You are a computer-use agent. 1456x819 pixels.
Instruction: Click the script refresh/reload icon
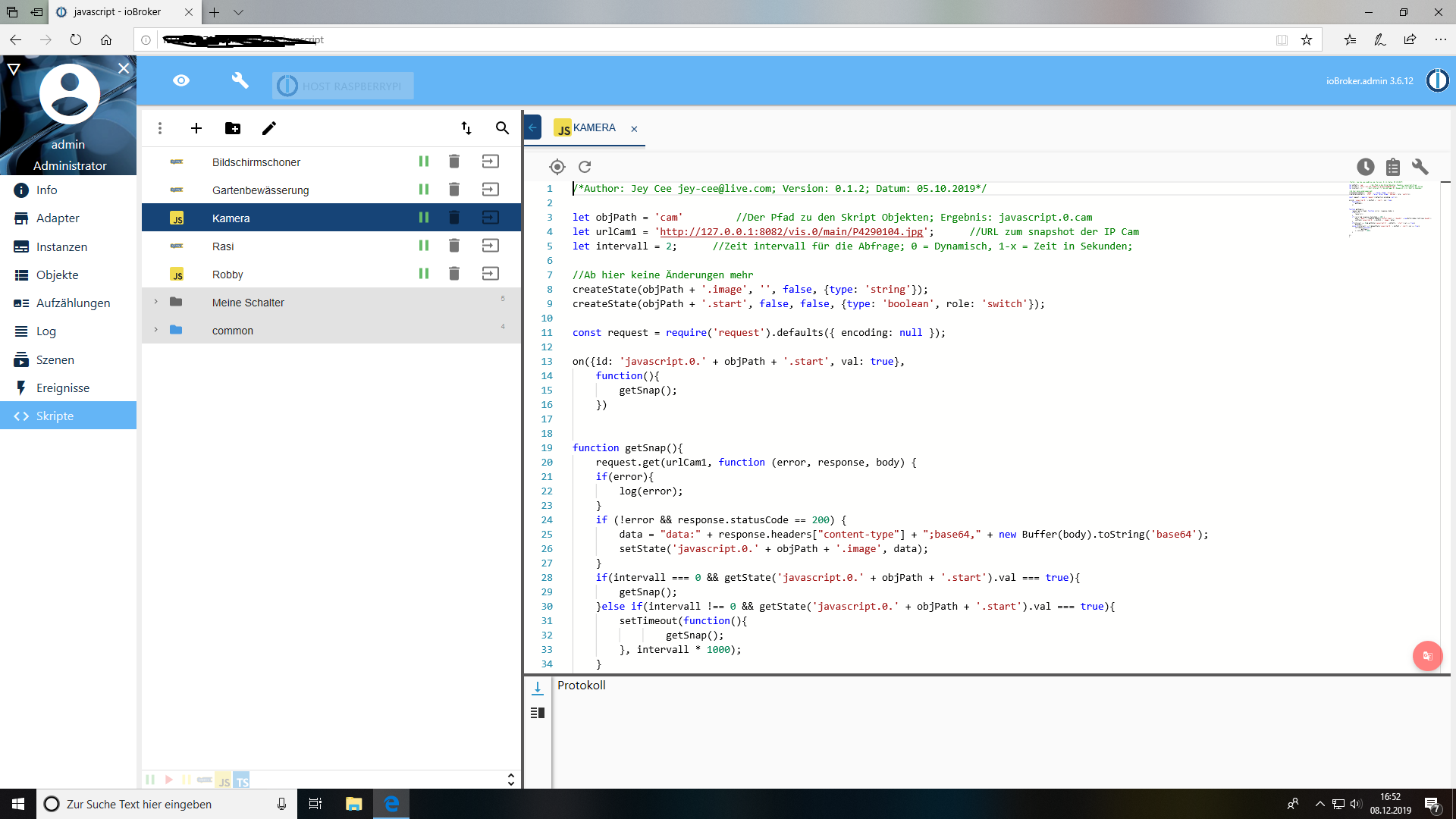[585, 167]
